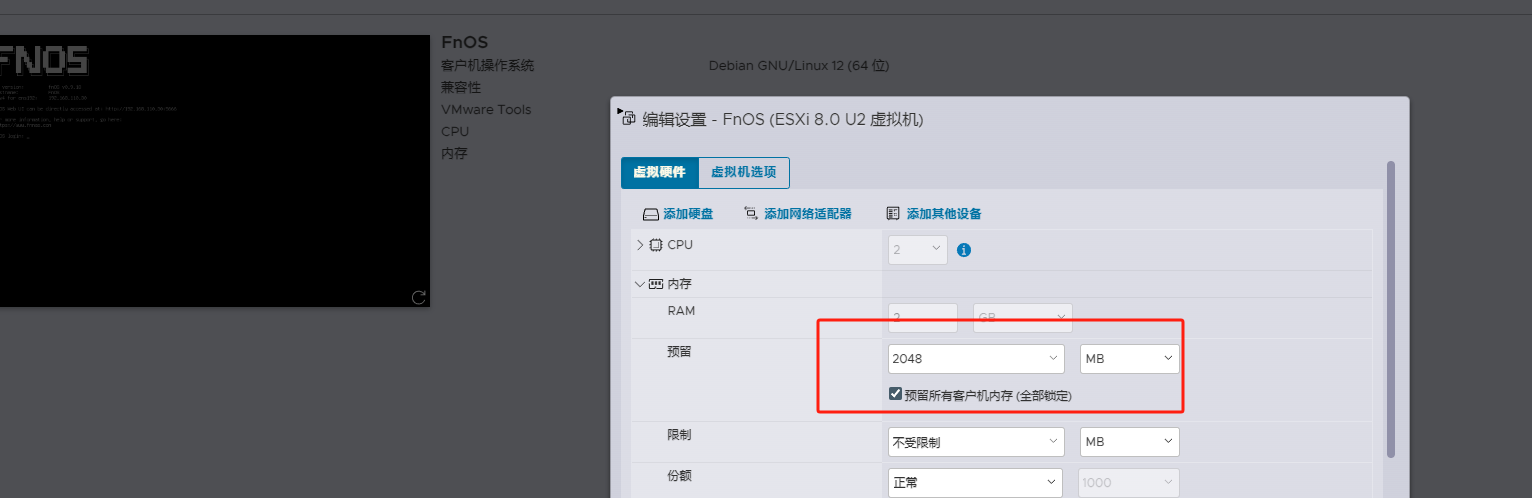Click the 预留 row label
Screen dimensions: 1532x498
click(679, 352)
